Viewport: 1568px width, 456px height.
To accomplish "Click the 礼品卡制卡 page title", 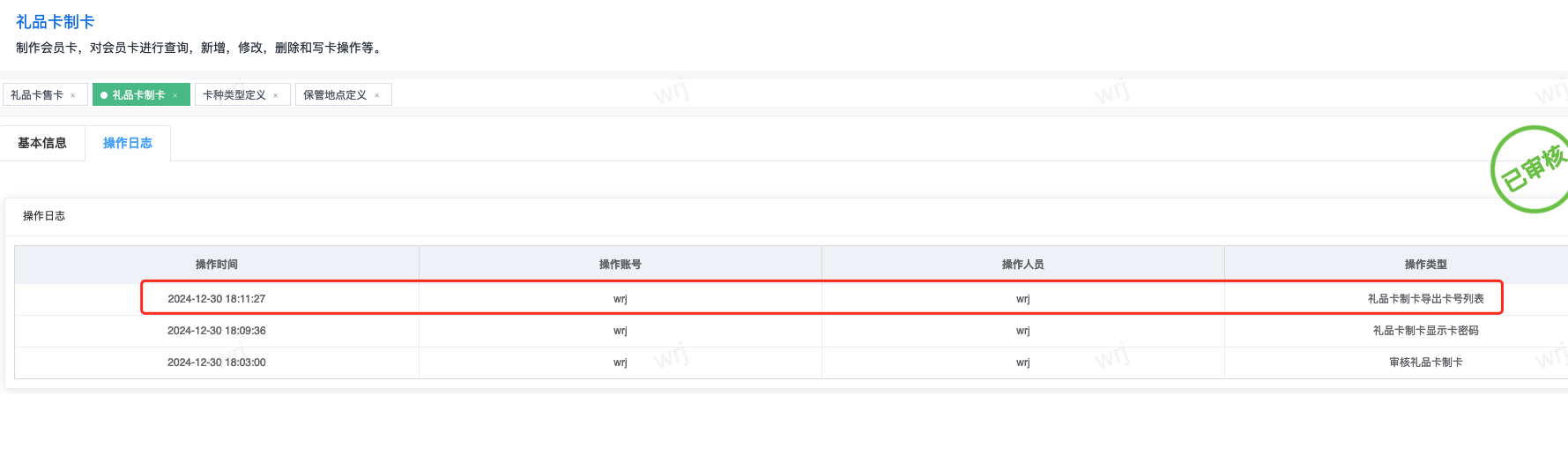I will pyautogui.click(x=55, y=22).
